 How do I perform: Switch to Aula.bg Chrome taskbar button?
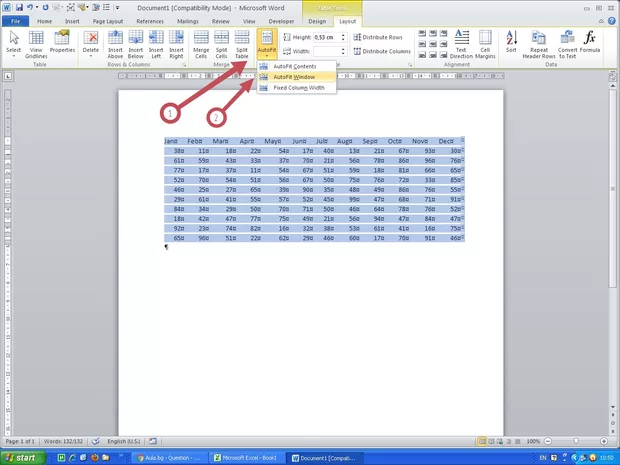click(169, 458)
